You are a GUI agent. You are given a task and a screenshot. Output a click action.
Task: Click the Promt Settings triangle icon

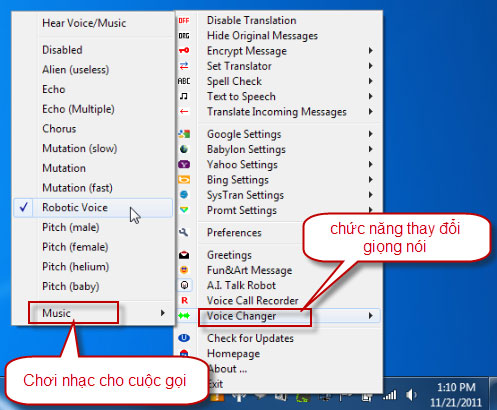[x=184, y=210]
